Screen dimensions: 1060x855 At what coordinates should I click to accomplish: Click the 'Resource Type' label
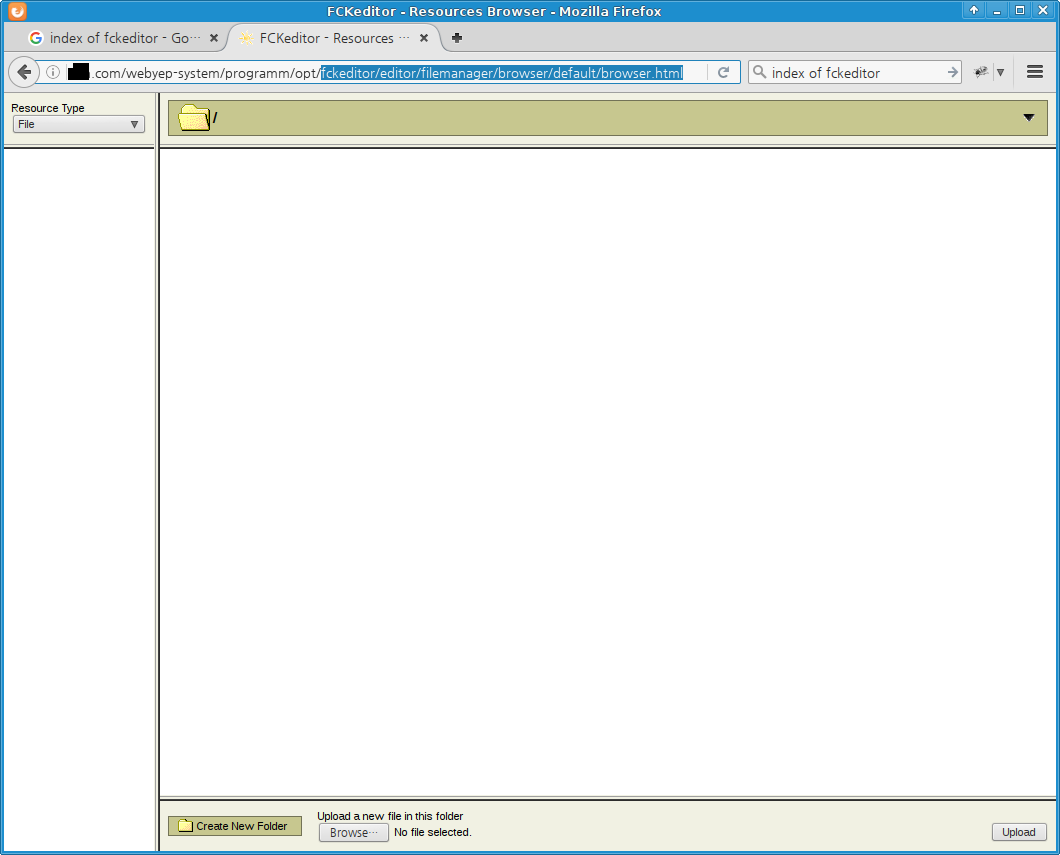point(48,108)
